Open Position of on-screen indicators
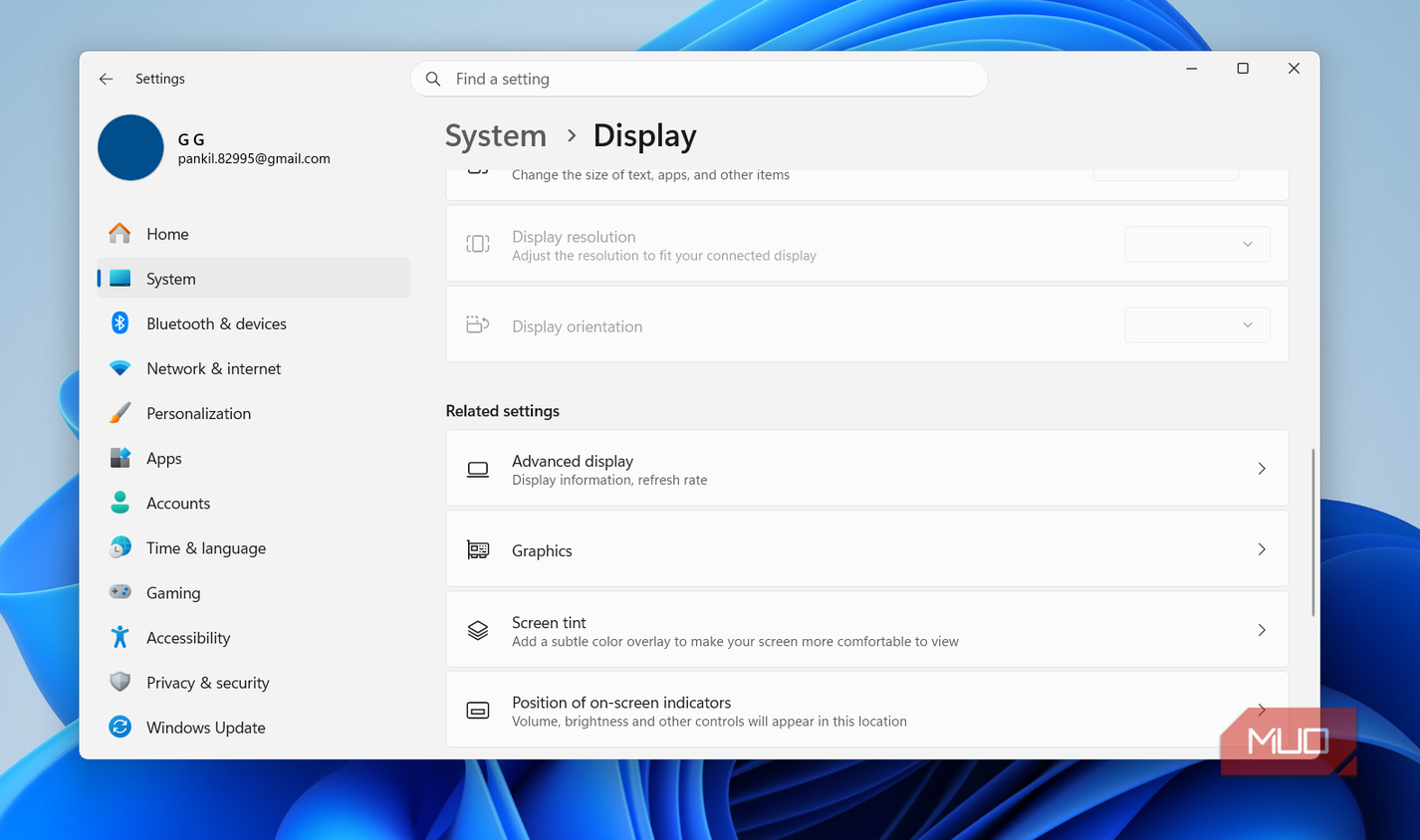This screenshot has height=840, width=1420. (867, 710)
